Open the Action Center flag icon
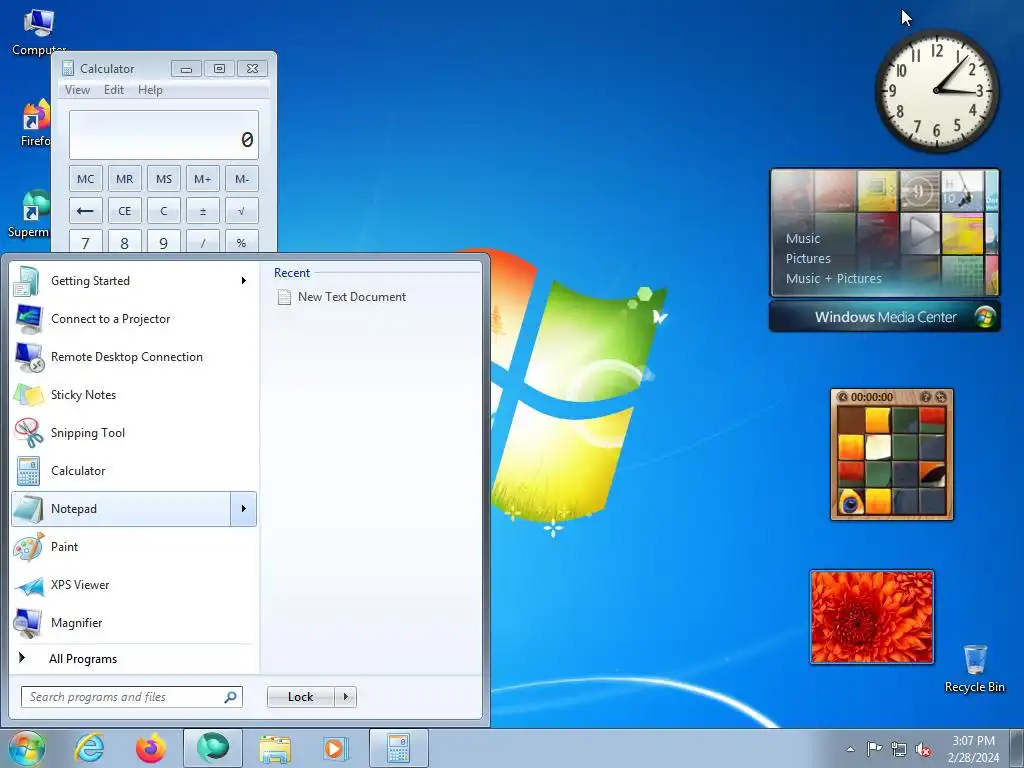 click(874, 749)
